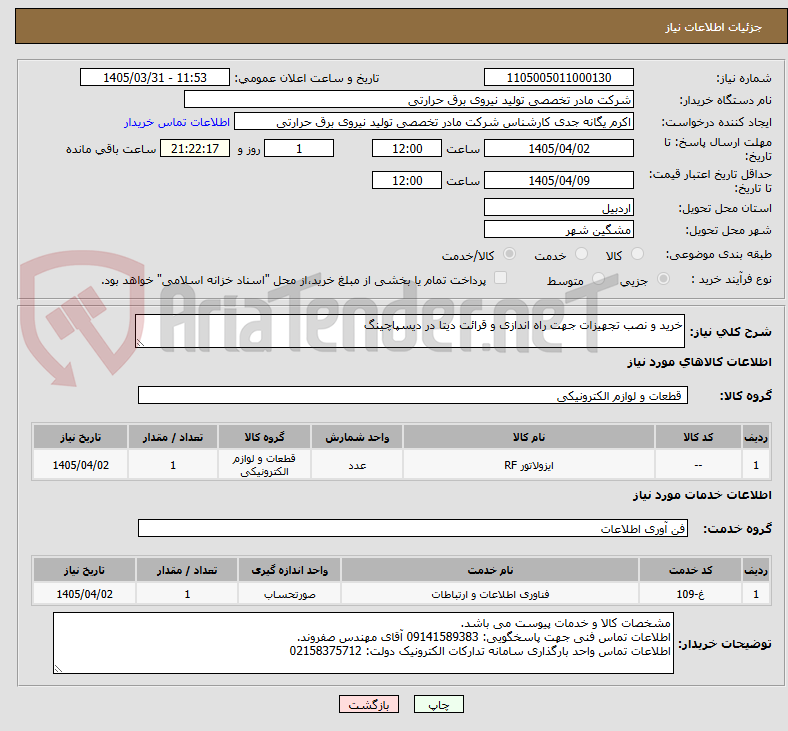Image resolution: width=788 pixels, height=731 pixels.
Task: Click the شماره نیاز field 1105005011000130
Action: (559, 77)
